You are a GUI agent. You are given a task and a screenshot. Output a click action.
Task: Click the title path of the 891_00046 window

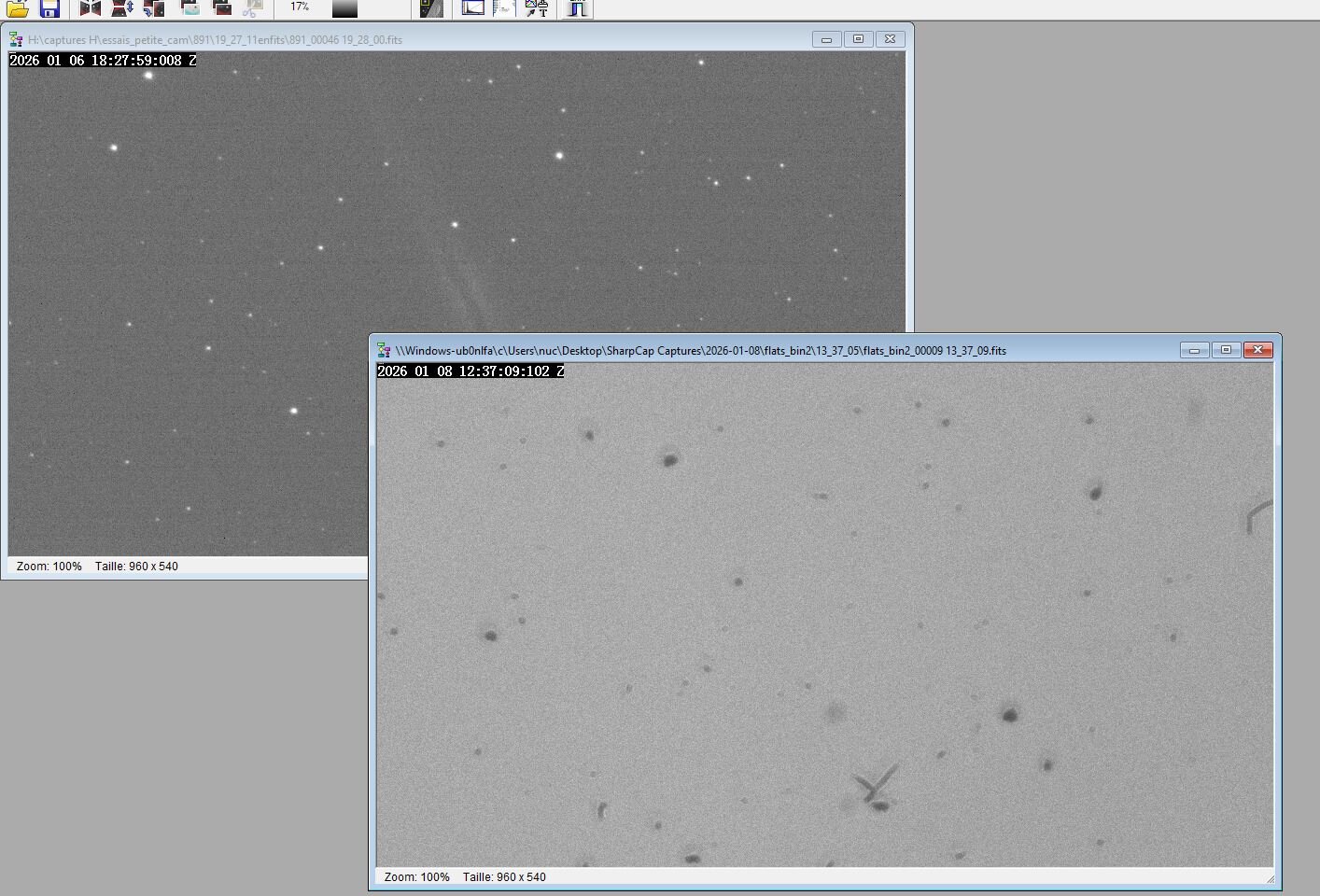tap(215, 40)
